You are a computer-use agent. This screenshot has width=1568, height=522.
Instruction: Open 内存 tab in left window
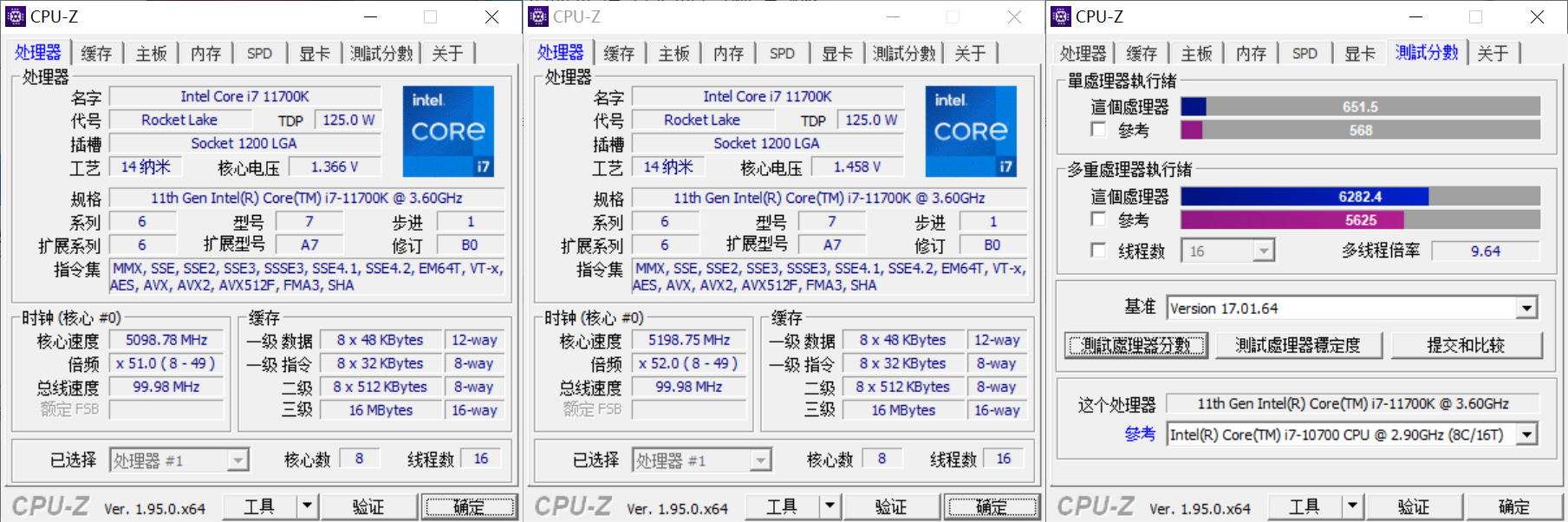[x=205, y=54]
